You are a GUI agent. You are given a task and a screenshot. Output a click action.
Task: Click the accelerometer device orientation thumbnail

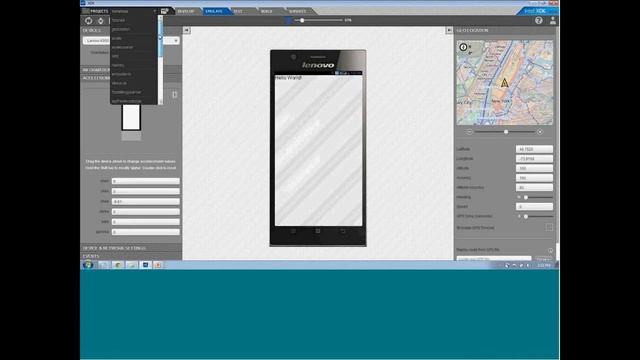pyautogui.click(x=131, y=118)
